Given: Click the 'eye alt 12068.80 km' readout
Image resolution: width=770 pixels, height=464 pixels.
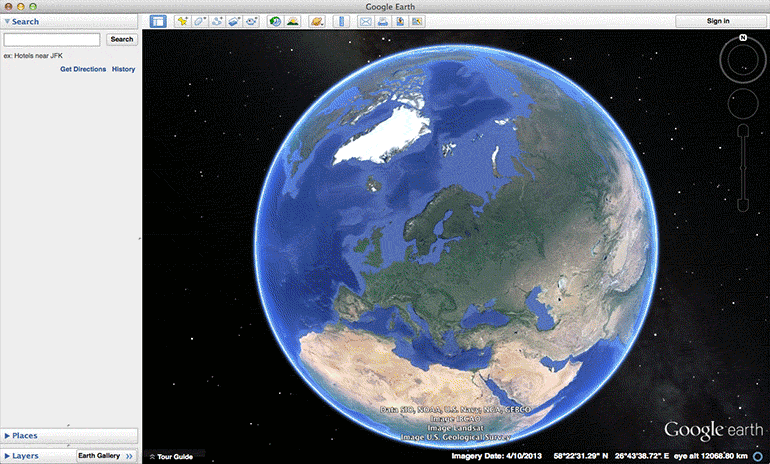Looking at the screenshot, I should click(x=710, y=457).
